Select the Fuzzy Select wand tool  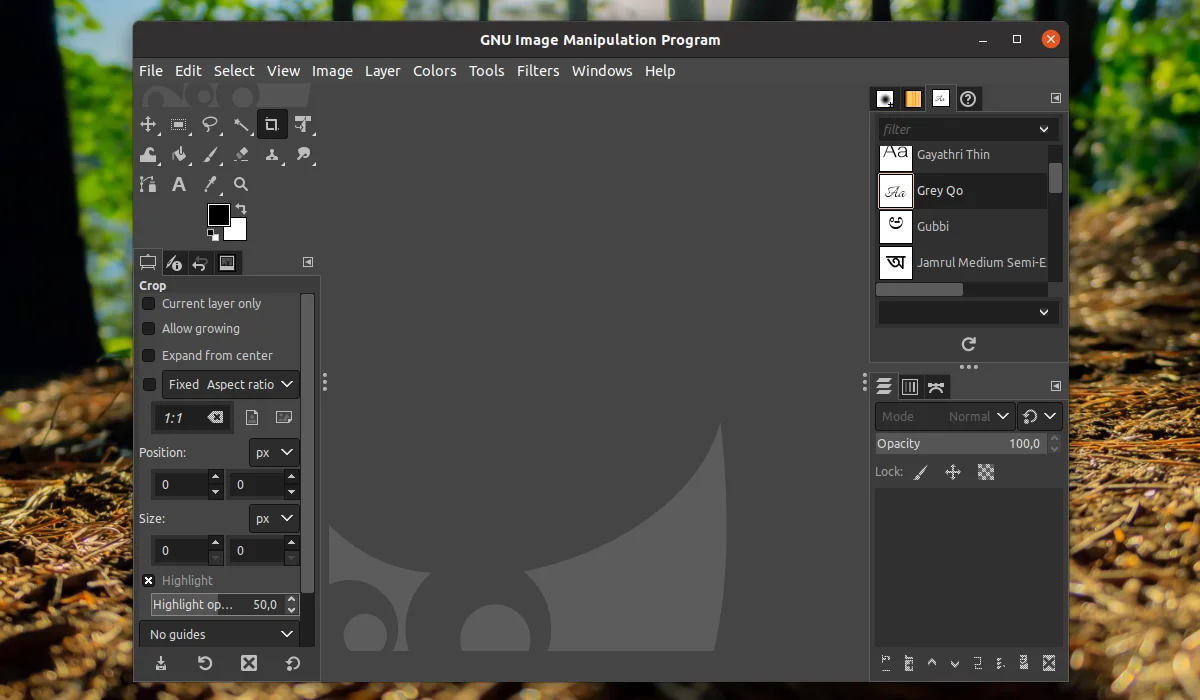tap(241, 124)
